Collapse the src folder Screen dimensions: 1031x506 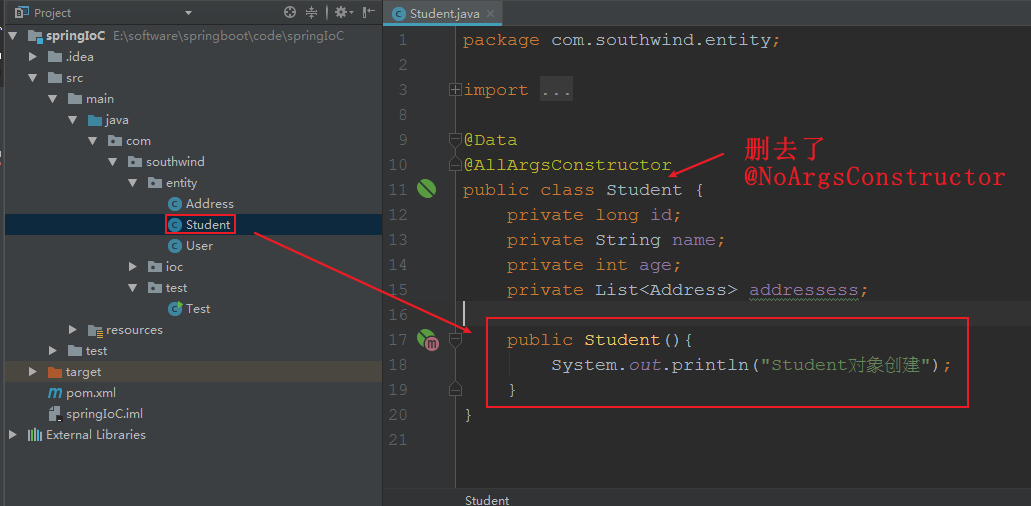click(x=33, y=78)
